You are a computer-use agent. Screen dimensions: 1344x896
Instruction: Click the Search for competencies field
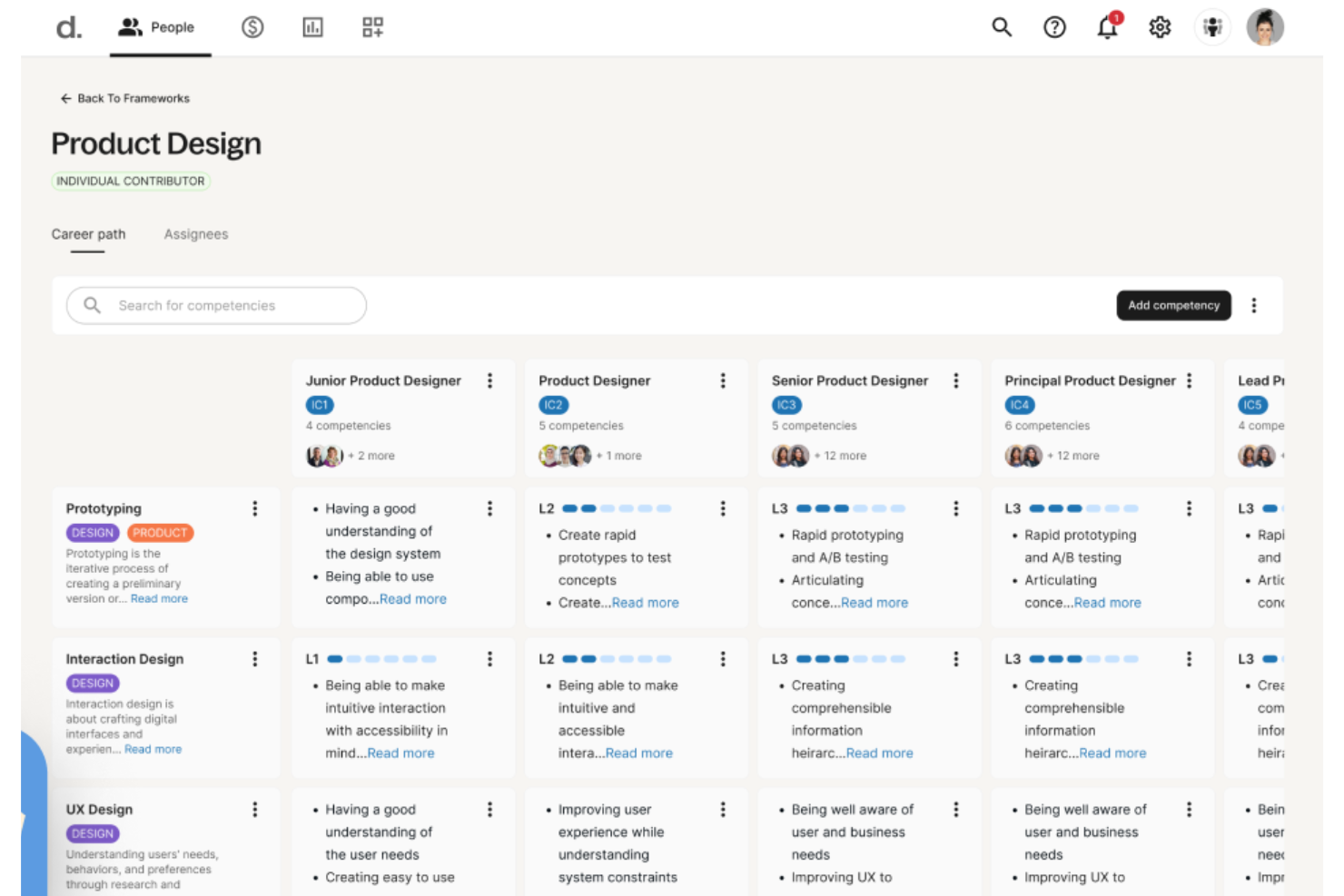click(x=215, y=305)
